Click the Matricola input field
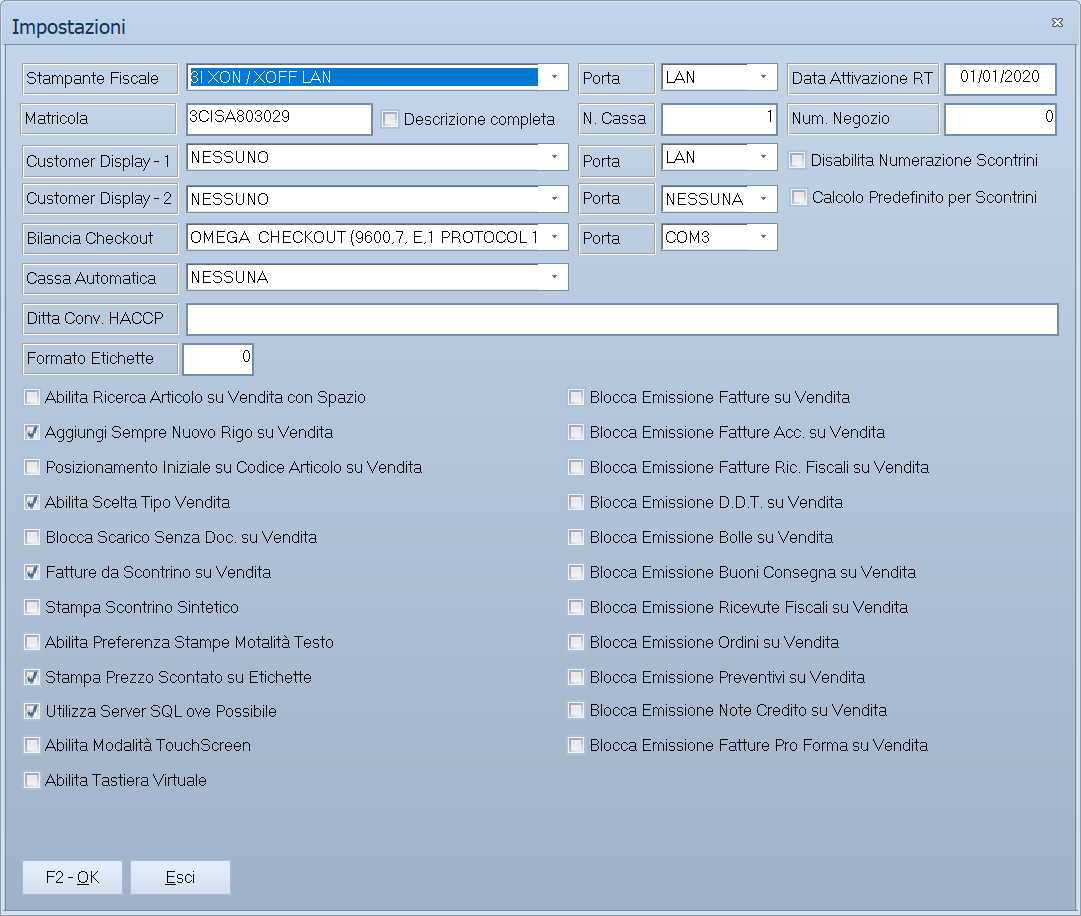This screenshot has height=916, width=1081. 279,119
